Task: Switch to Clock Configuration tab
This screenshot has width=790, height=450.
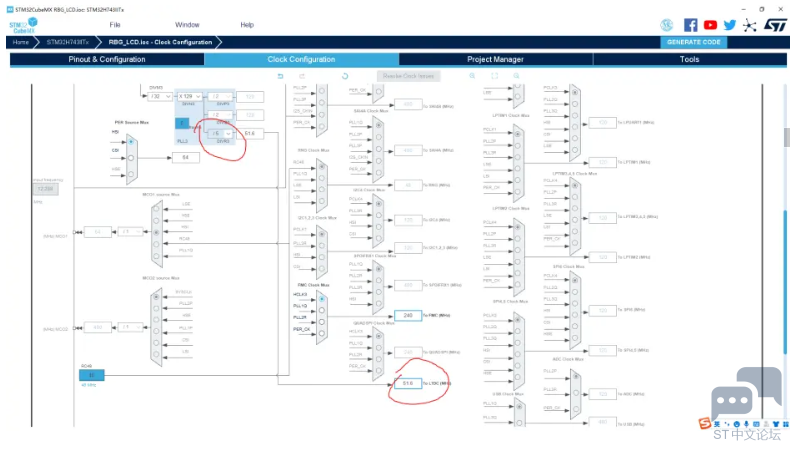Action: [301, 59]
